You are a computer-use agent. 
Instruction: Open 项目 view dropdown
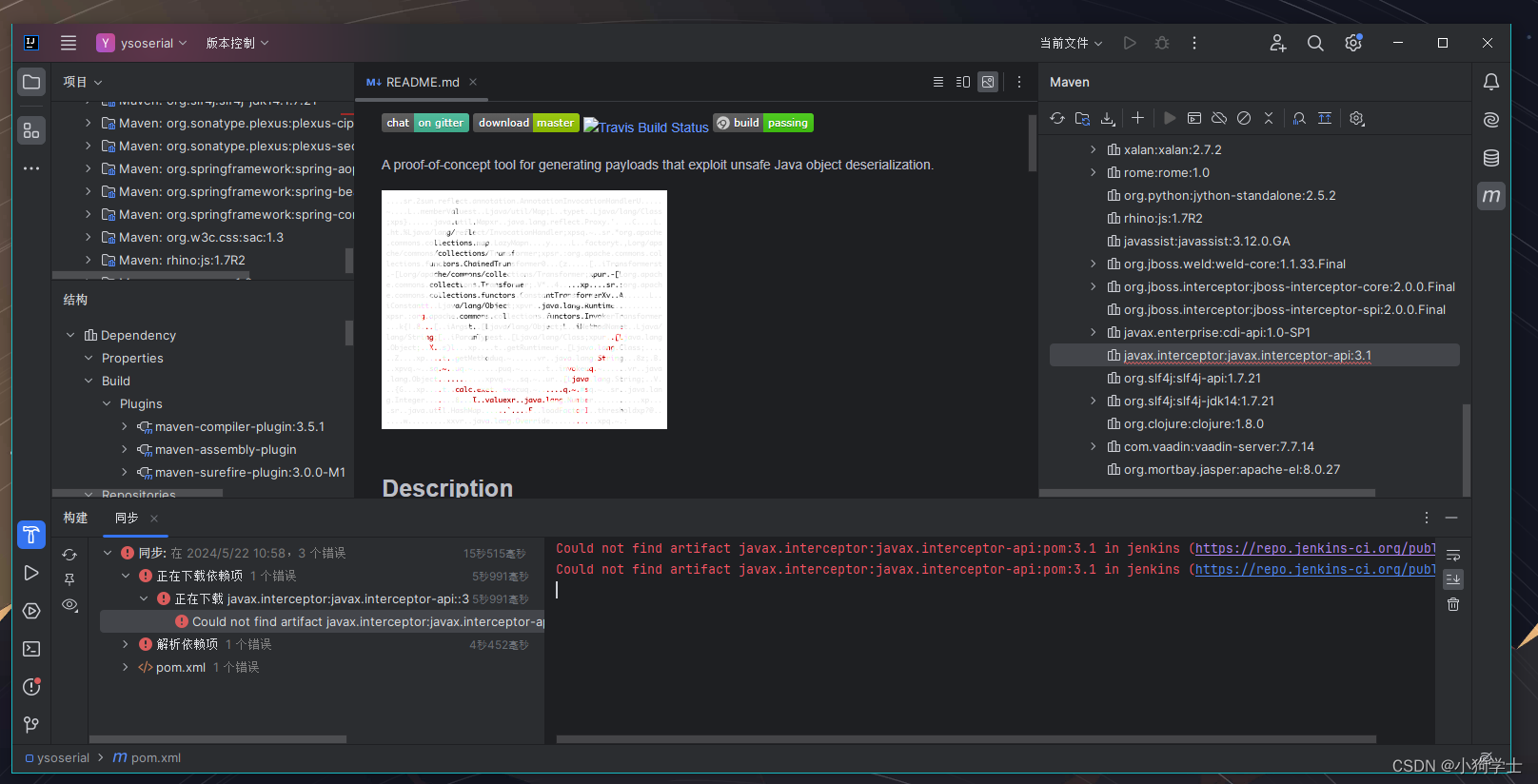(x=82, y=82)
